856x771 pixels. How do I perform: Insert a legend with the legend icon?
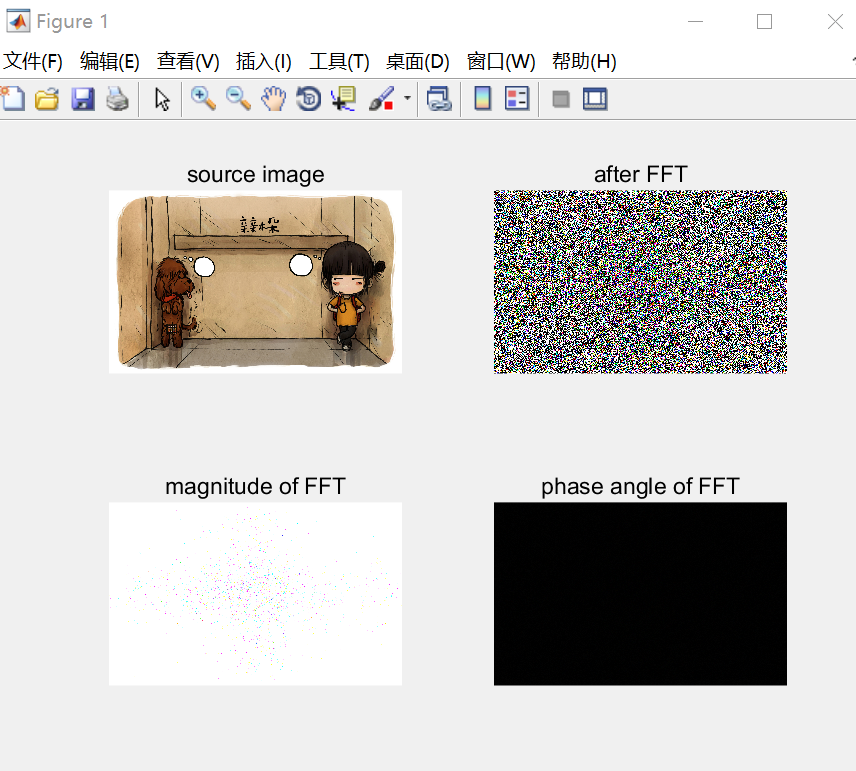[517, 99]
